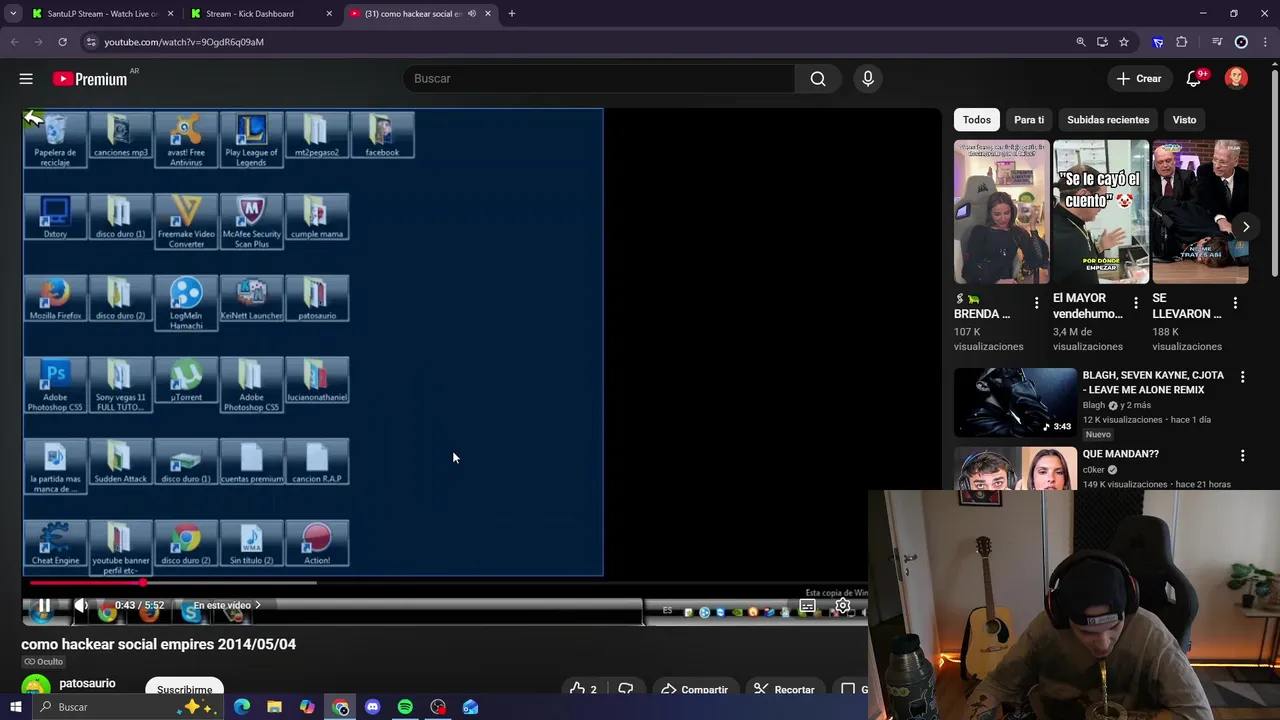Viewport: 1280px width, 720px height.
Task: Expand 'En este video' chapters
Action: [x=227, y=605]
